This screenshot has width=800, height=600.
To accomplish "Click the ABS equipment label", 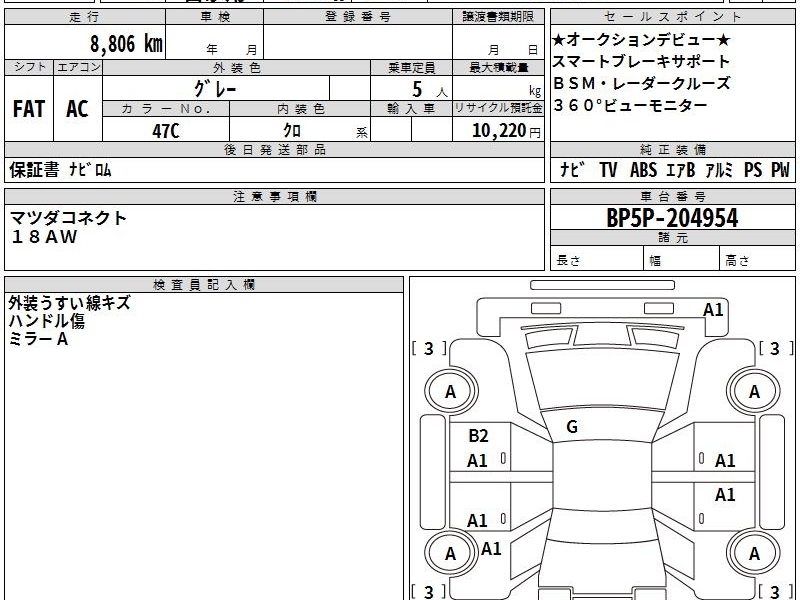I will pyautogui.click(x=643, y=170).
